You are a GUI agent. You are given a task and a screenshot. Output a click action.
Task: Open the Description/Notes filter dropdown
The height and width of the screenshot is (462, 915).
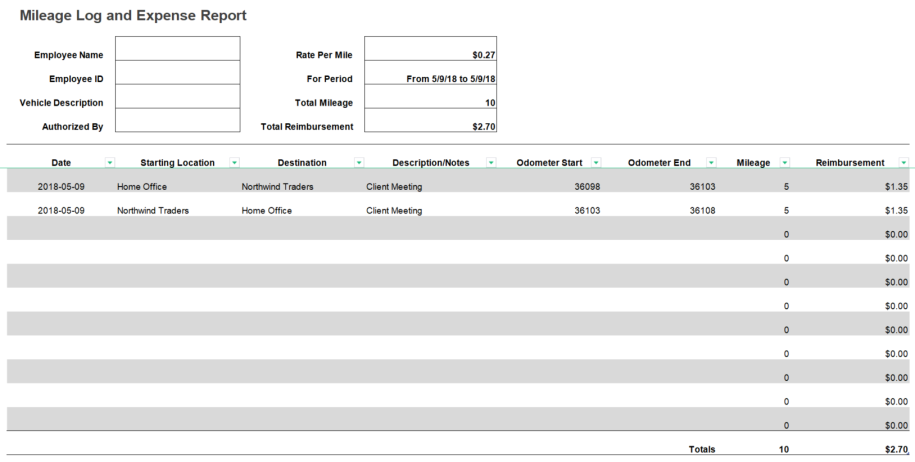[491, 163]
